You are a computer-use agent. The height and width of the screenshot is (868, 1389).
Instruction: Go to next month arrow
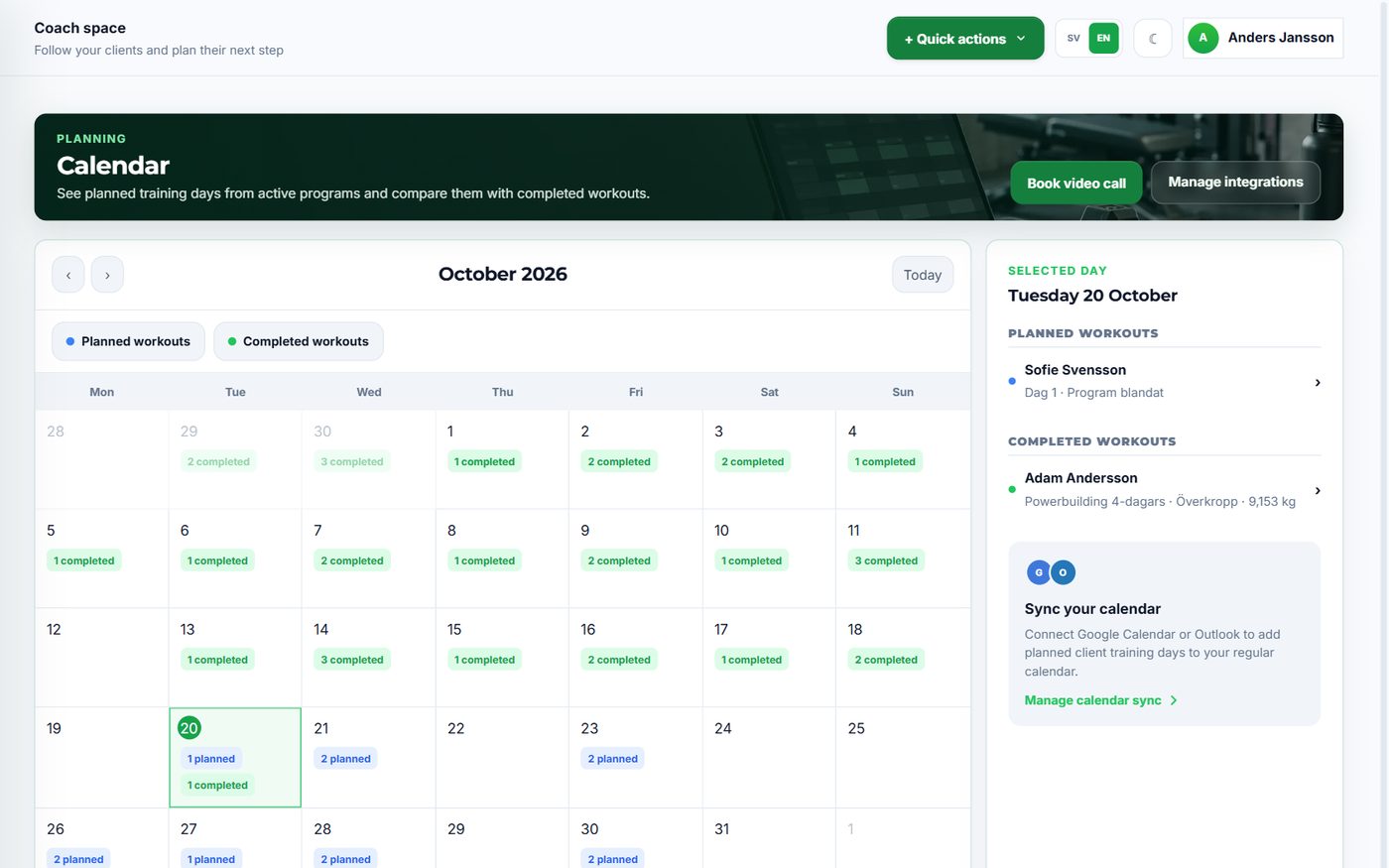click(107, 275)
